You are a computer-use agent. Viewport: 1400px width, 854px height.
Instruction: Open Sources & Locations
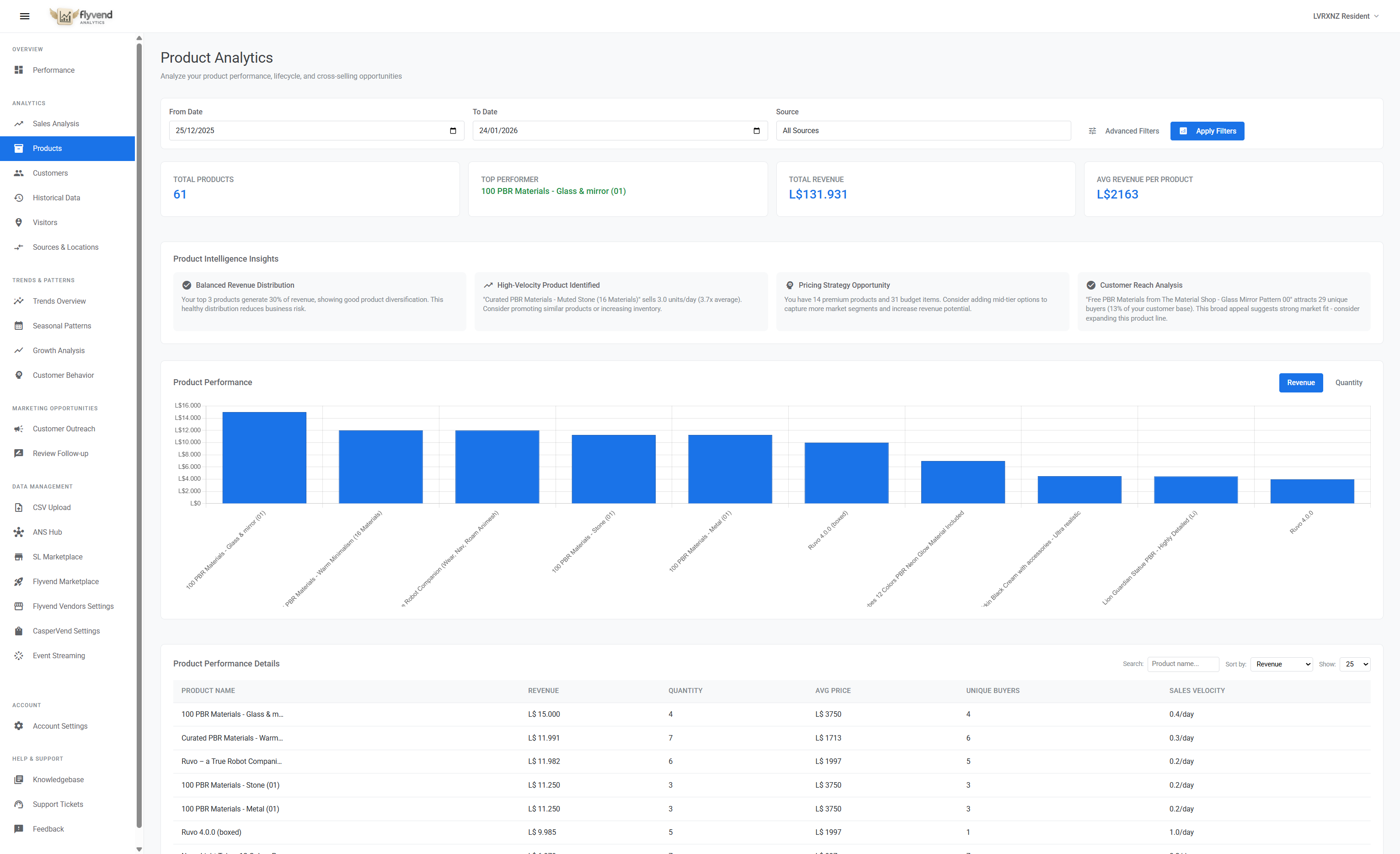click(65, 247)
